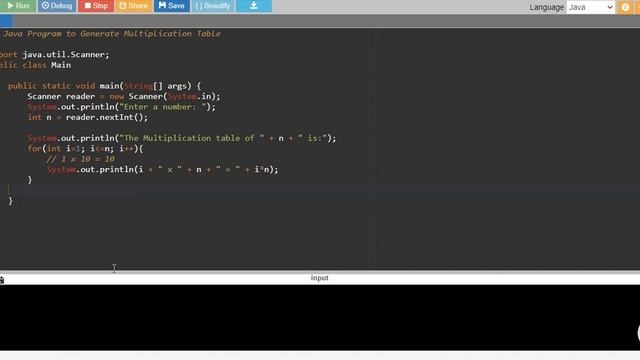Click the comment 'Java Program to Generate Multiplication Table'
Viewport: 640px width, 360px height.
tap(111, 33)
